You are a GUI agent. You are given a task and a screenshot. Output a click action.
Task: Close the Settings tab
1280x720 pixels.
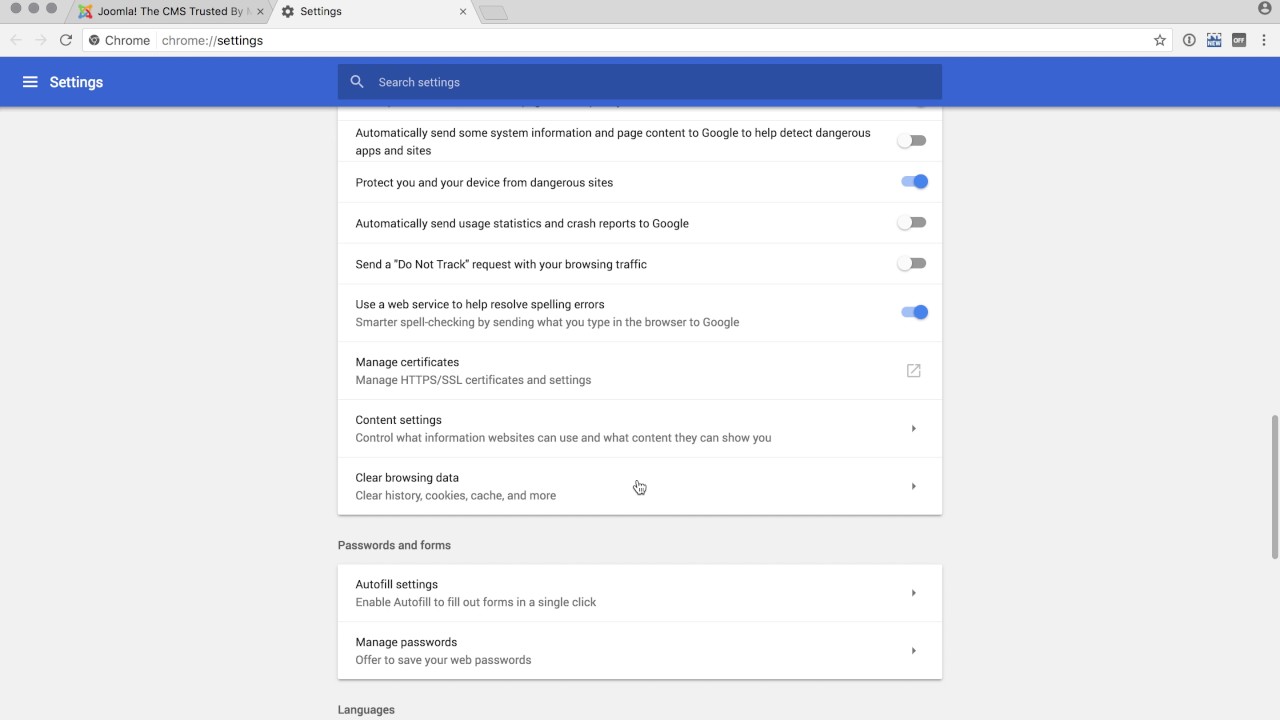(463, 12)
